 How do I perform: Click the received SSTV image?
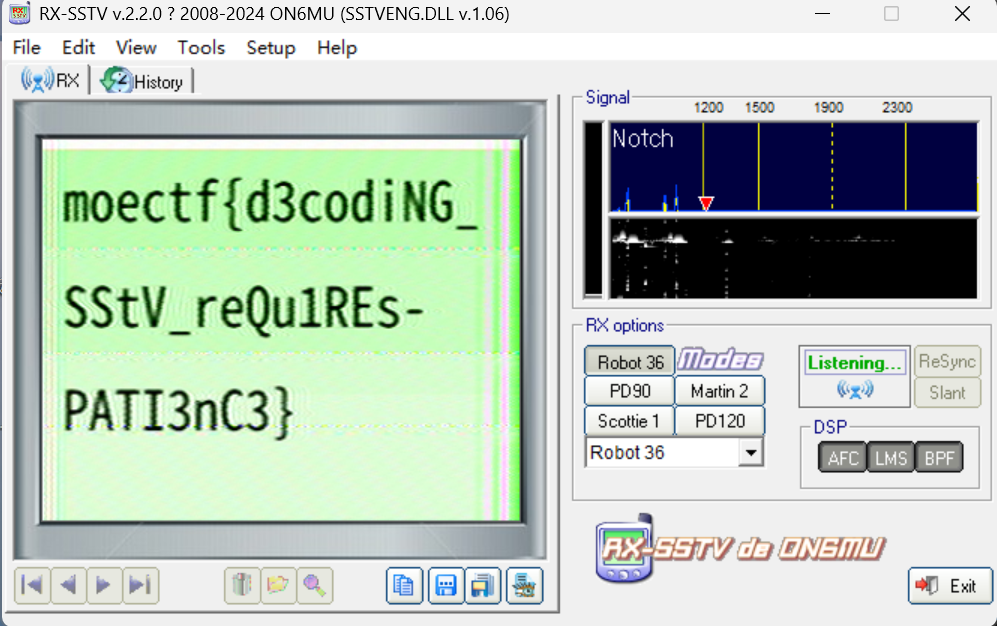point(280,330)
